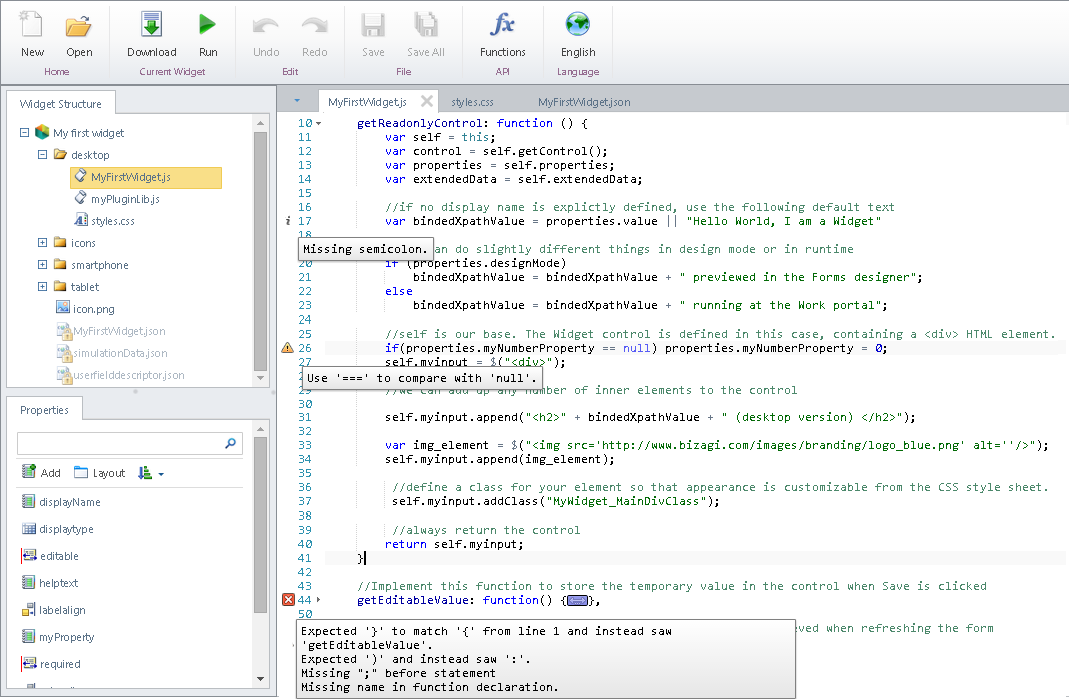The height and width of the screenshot is (699, 1069).
Task: Select the Properties panel tab
Action: (x=44, y=410)
